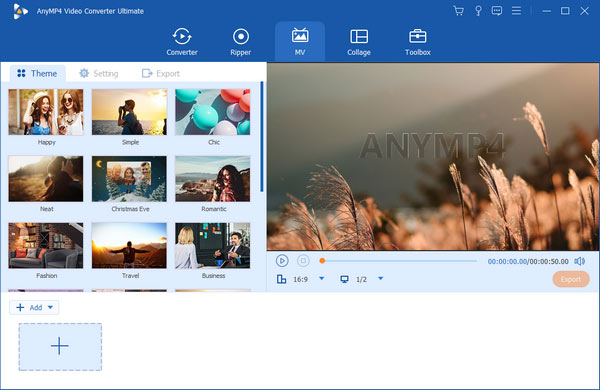Viewport: 600px width, 390px height.
Task: Pick the Chic balloons theme
Action: [213, 112]
